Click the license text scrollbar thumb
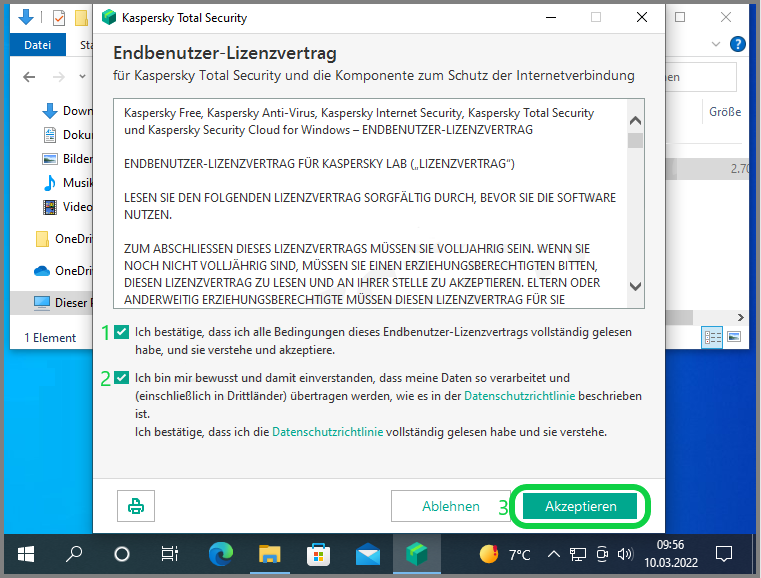The height and width of the screenshot is (578, 761). coord(635,140)
